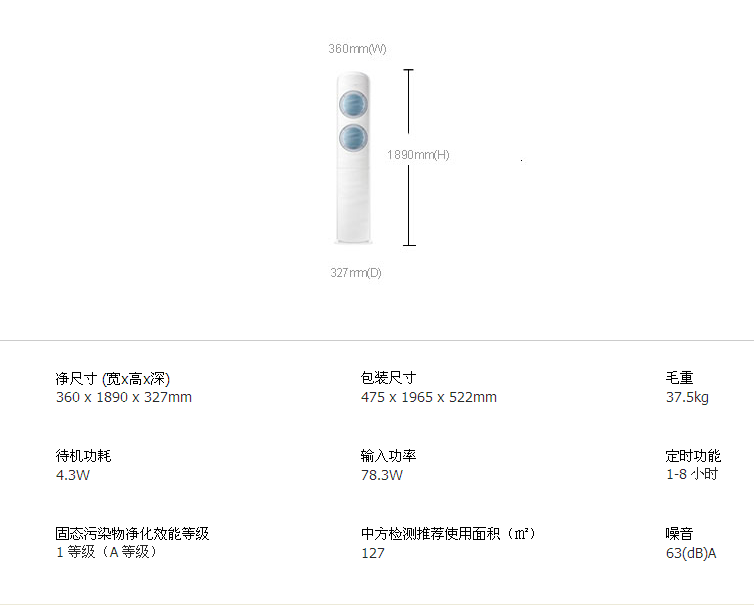This screenshot has height=605, width=754.
Task: Select the 包装尺寸 heading
Action: (388, 378)
